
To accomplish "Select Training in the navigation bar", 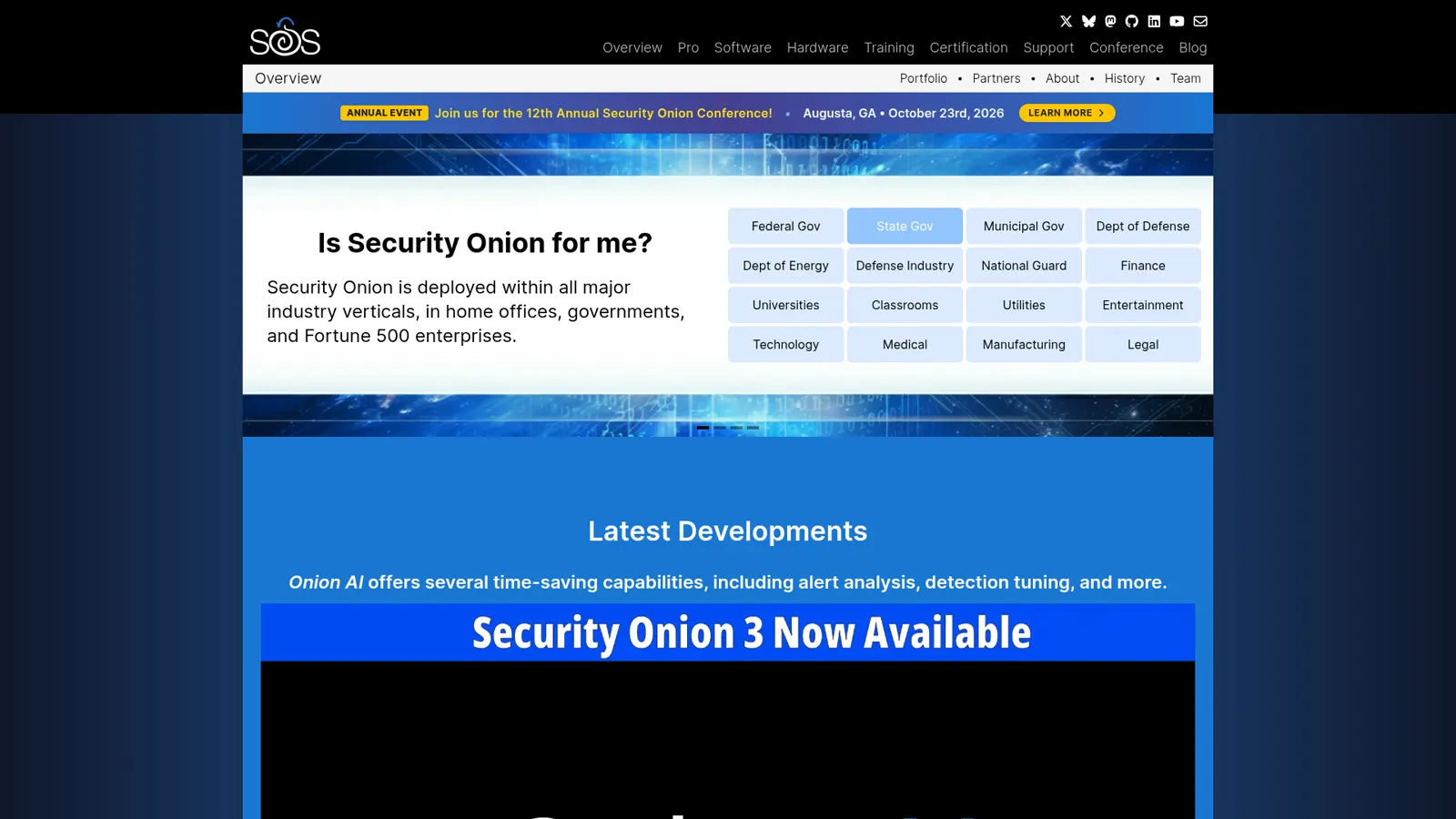I will 889,47.
